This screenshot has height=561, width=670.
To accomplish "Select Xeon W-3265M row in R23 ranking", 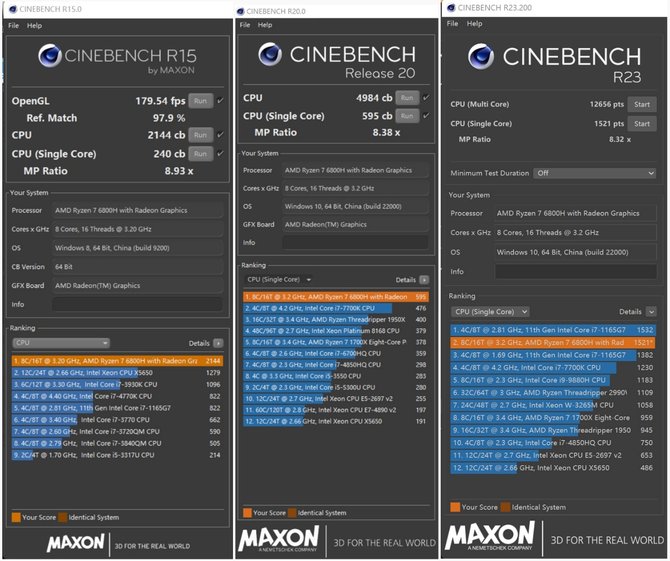I will tap(553, 405).
